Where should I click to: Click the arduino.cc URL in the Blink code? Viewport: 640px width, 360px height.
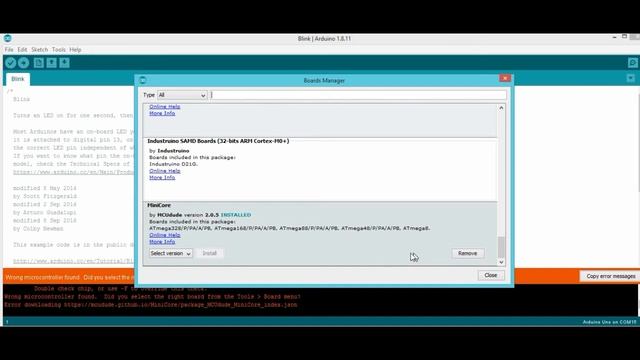(x=73, y=172)
